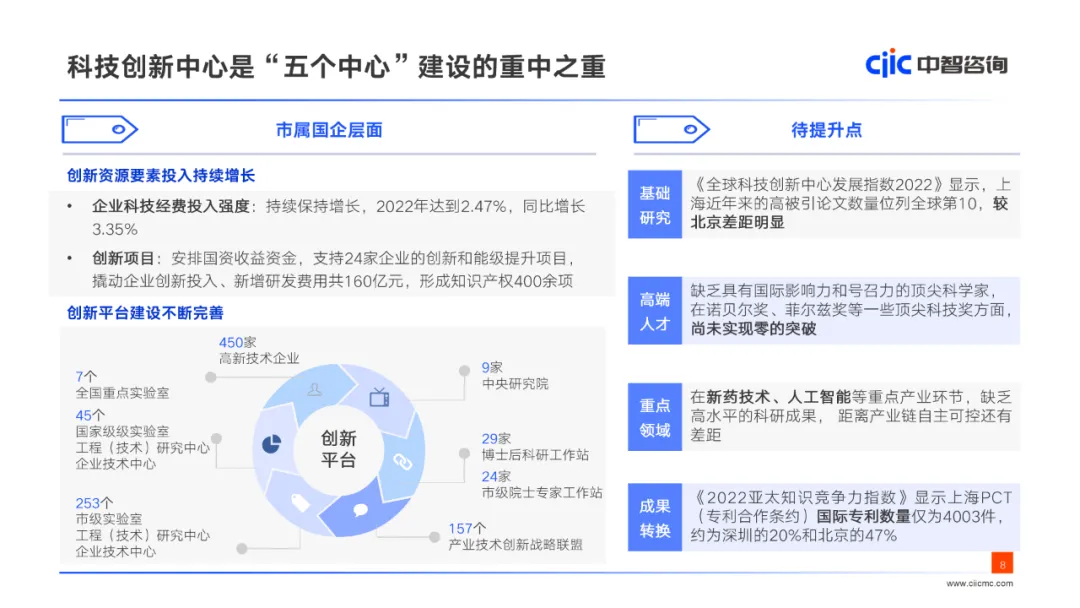Select the 基础研究 blue label box
1080x608 pixels.
[x=655, y=205]
